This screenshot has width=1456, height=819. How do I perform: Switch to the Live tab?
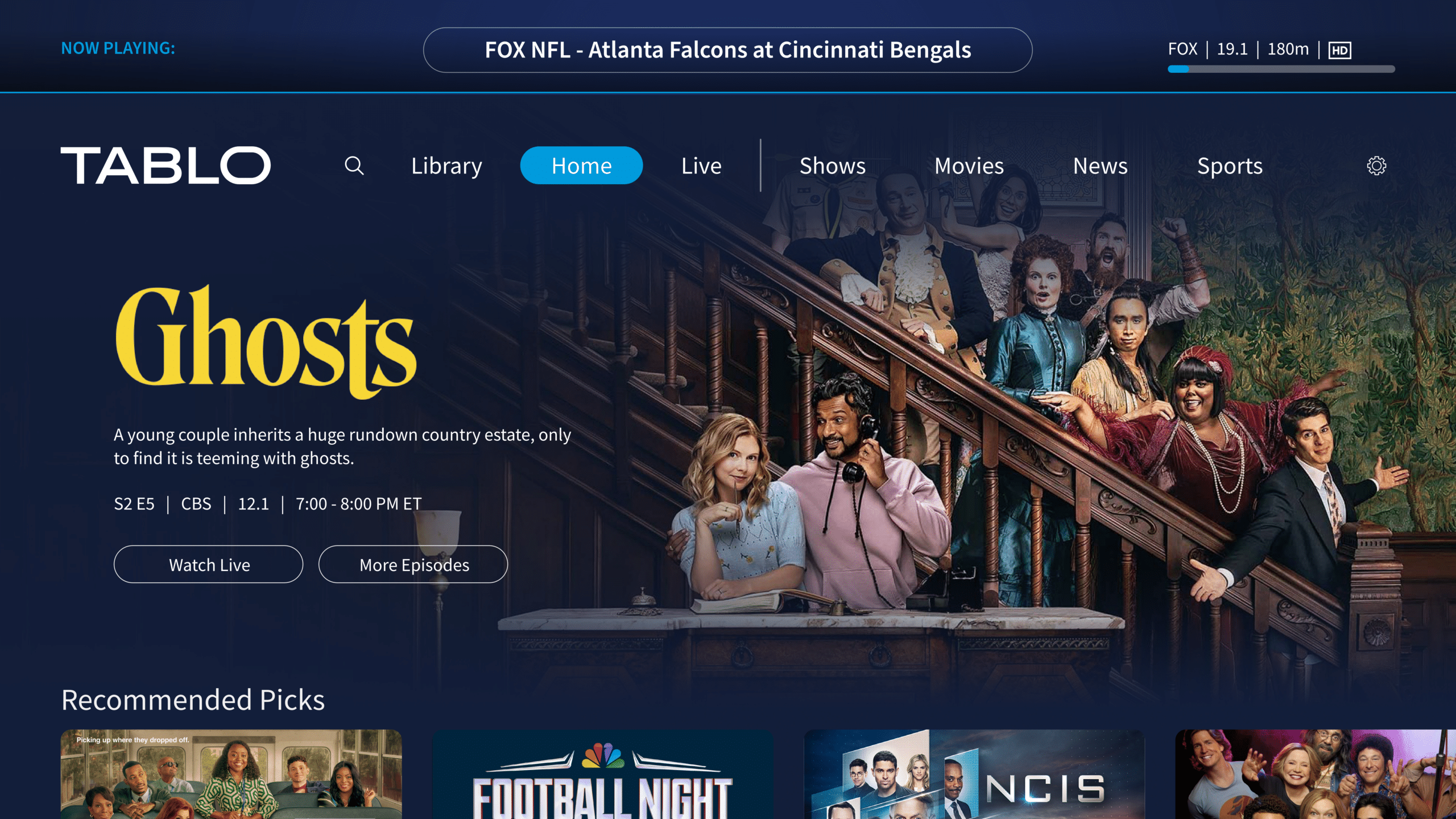701,165
